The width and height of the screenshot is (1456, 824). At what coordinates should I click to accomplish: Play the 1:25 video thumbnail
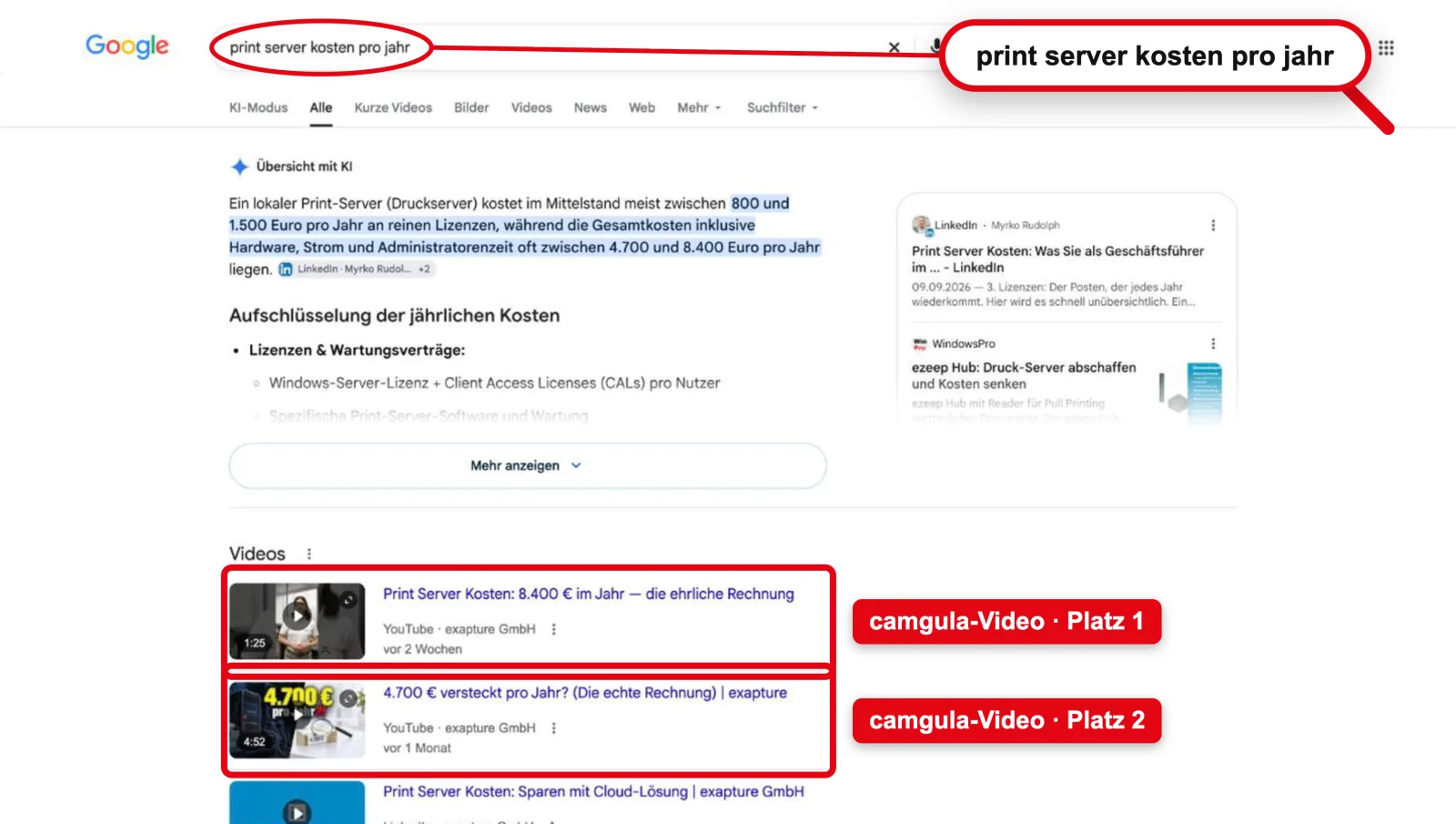297,621
